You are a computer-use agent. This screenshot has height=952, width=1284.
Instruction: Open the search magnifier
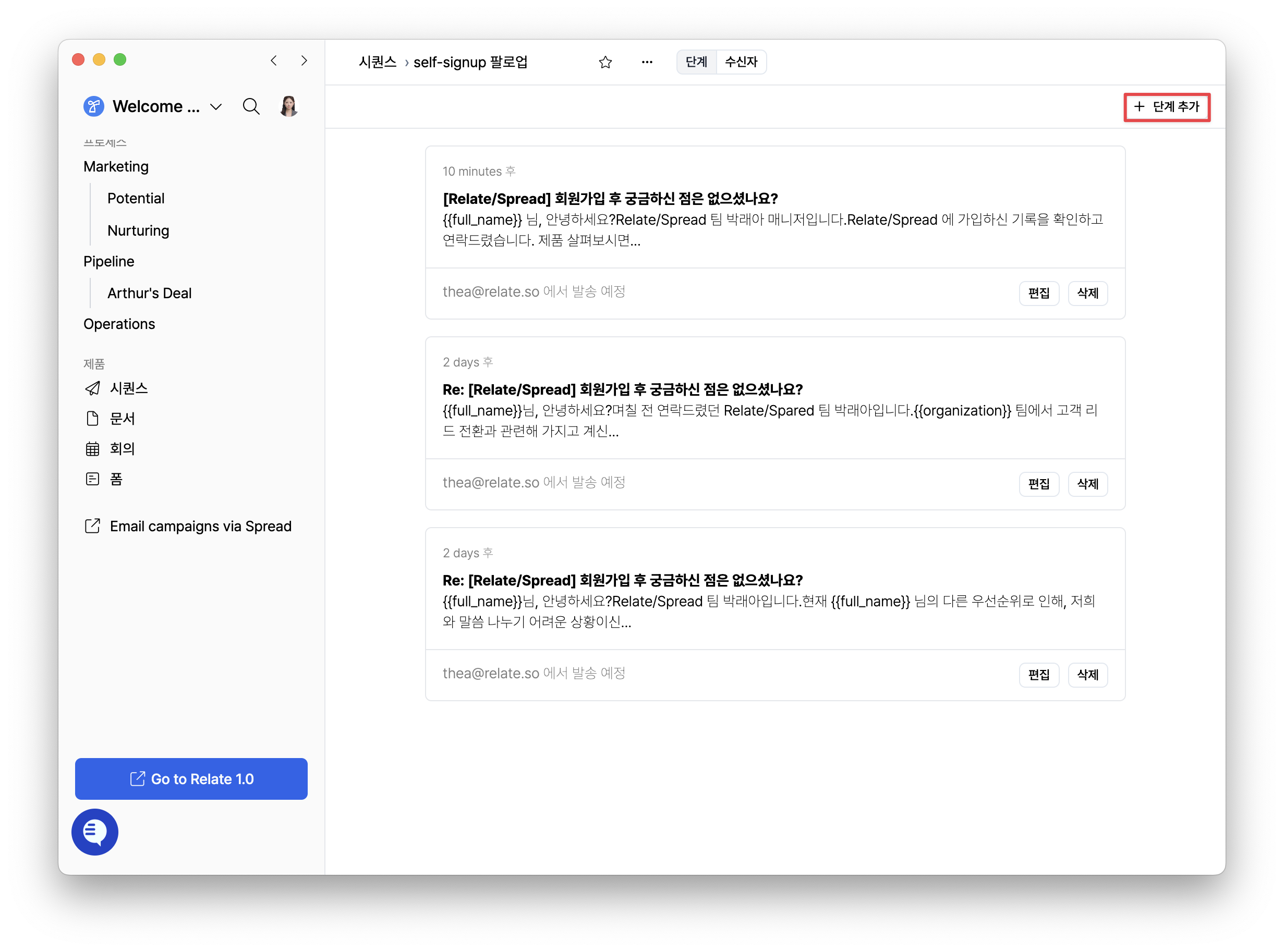coord(251,106)
